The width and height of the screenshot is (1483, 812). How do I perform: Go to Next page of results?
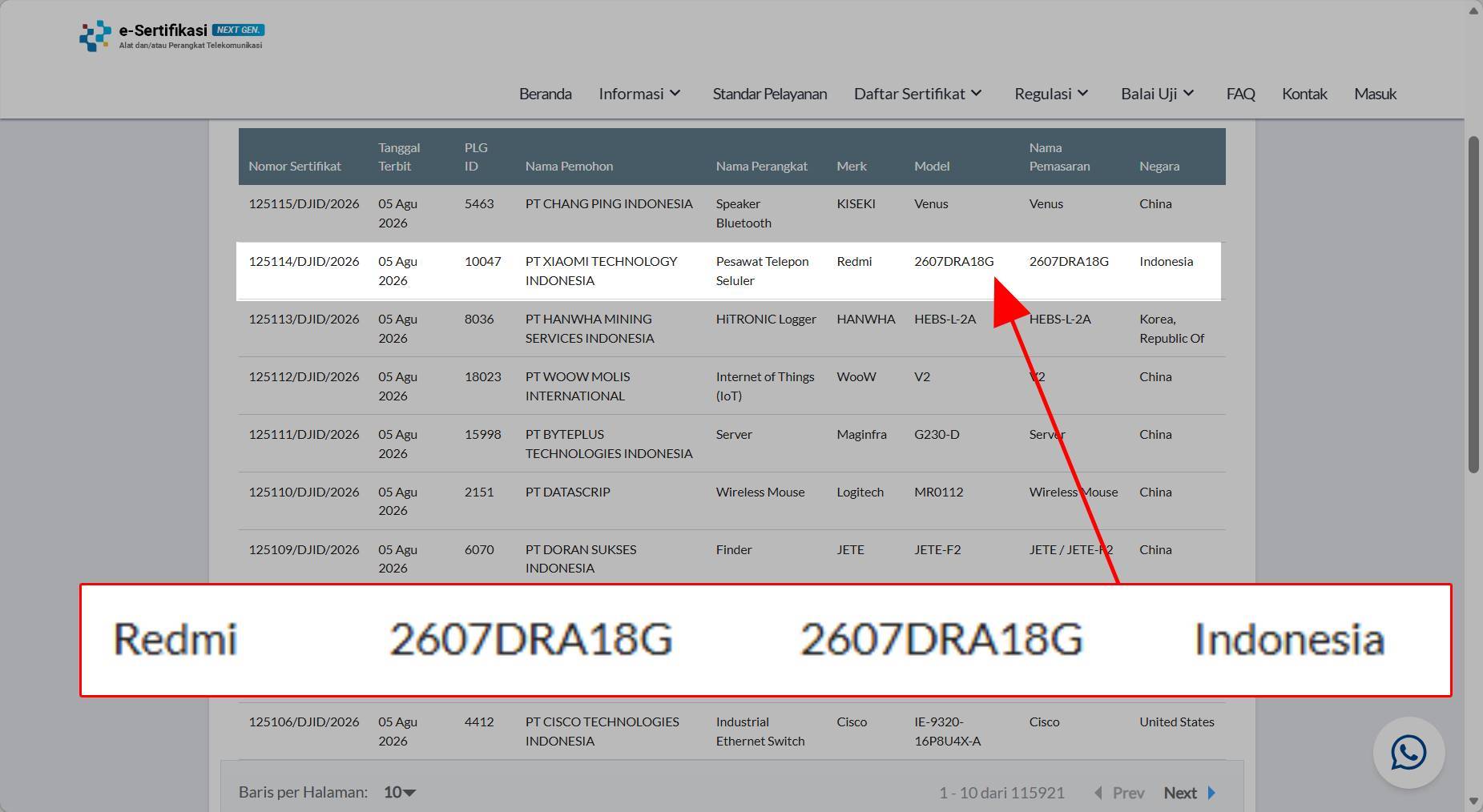(1190, 793)
